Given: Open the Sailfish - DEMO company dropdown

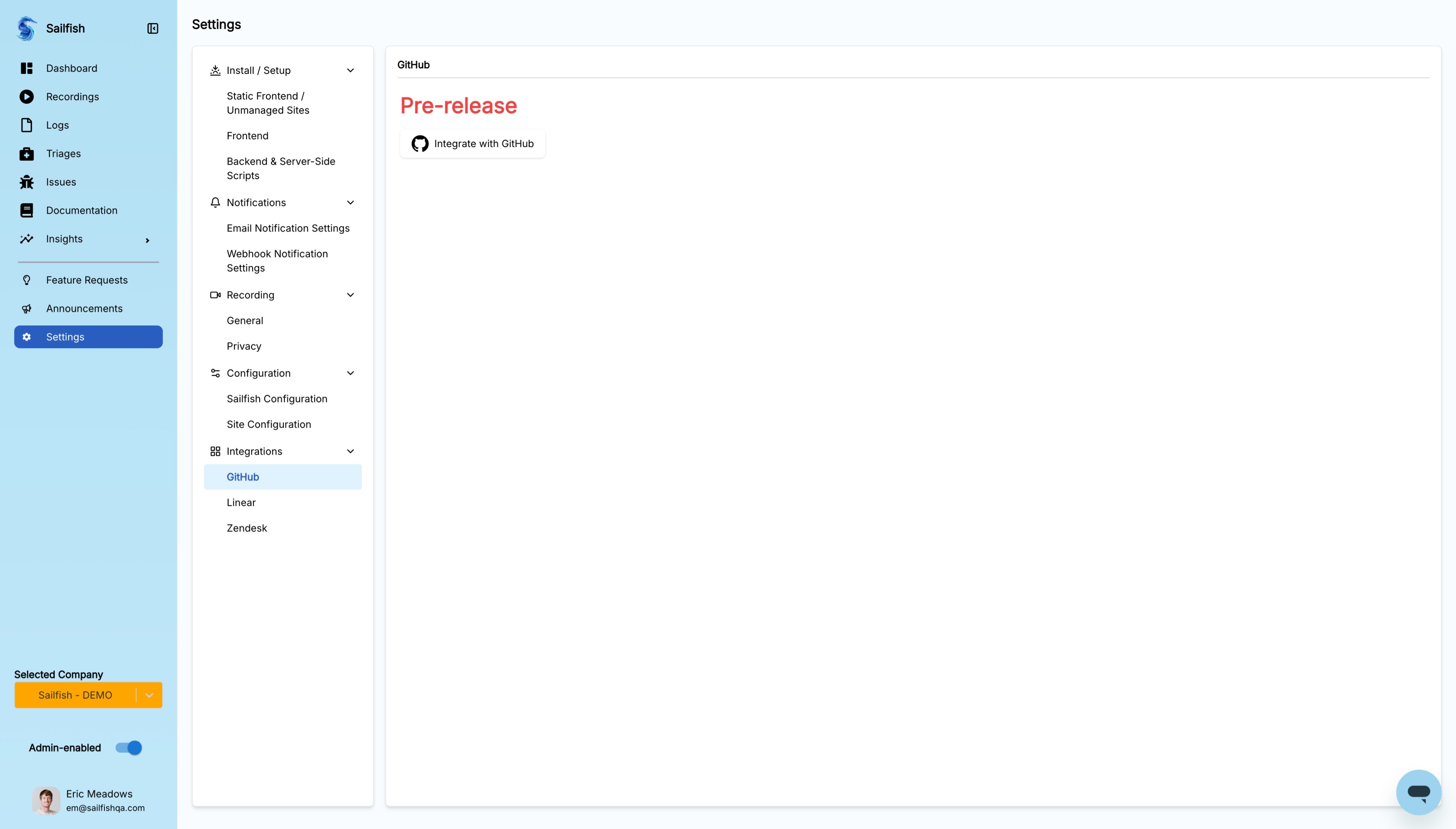Looking at the screenshot, I should click(149, 695).
